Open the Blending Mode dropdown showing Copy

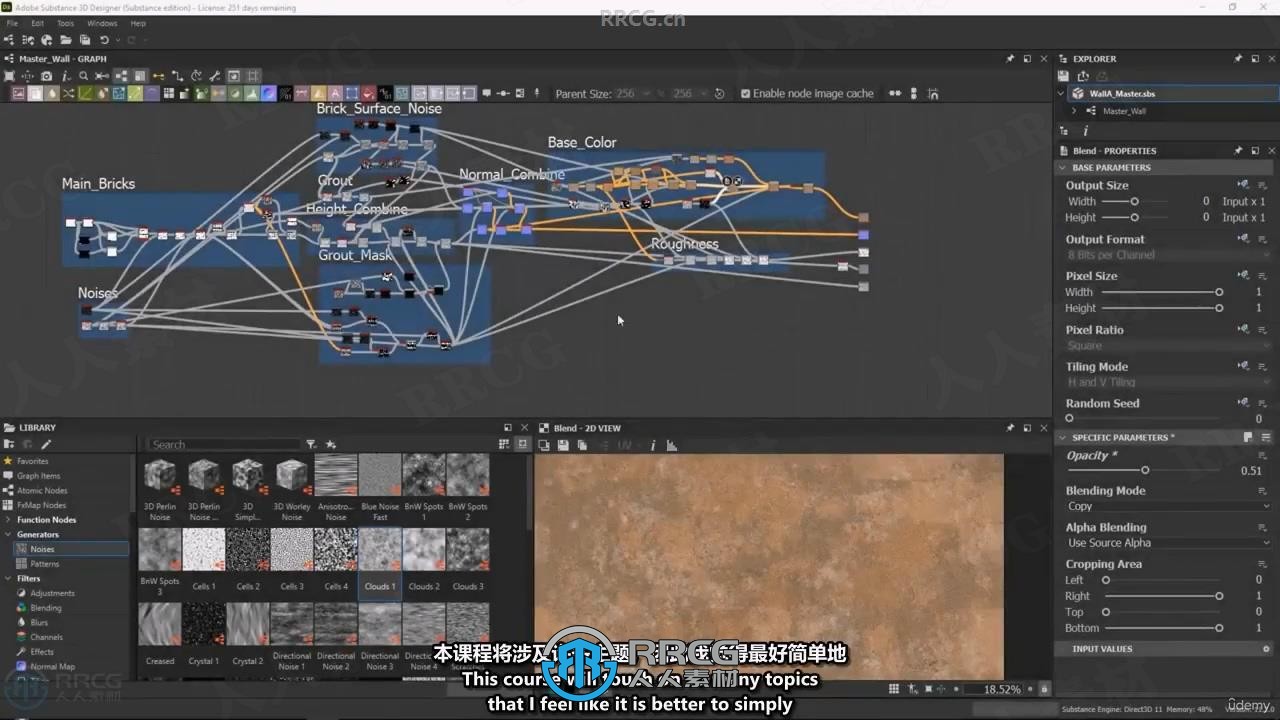[x=1167, y=506]
